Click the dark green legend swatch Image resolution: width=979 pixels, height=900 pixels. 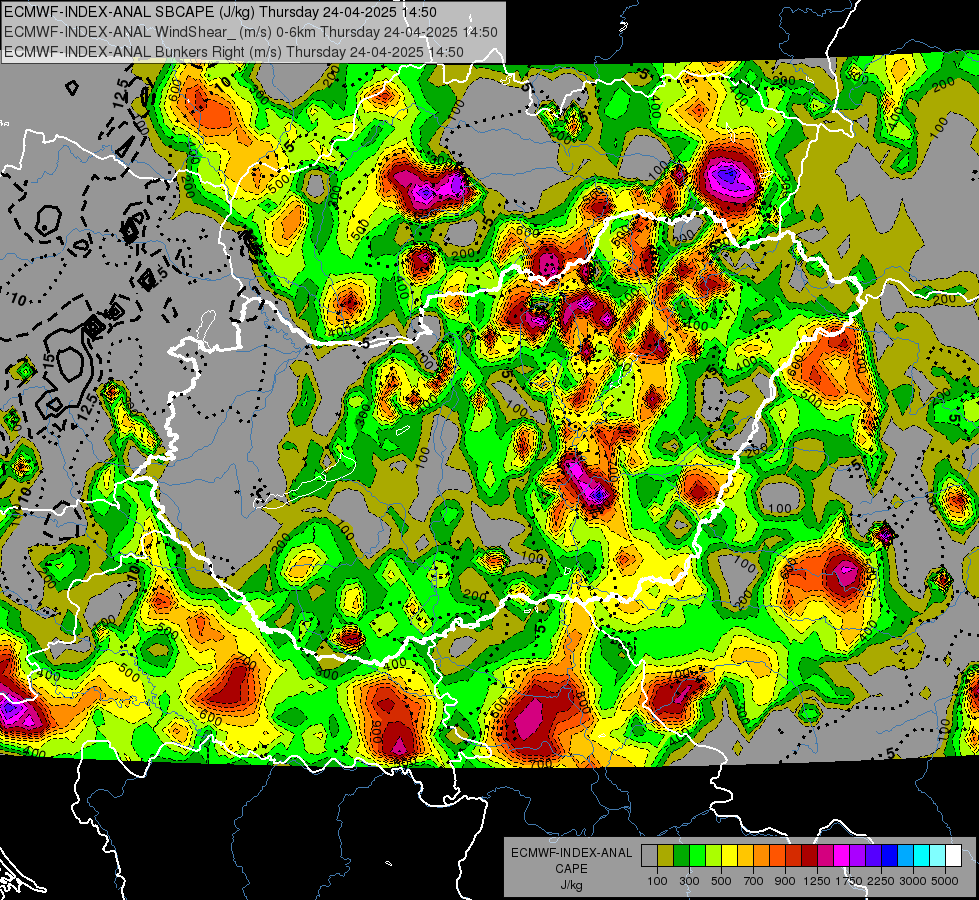coord(681,855)
